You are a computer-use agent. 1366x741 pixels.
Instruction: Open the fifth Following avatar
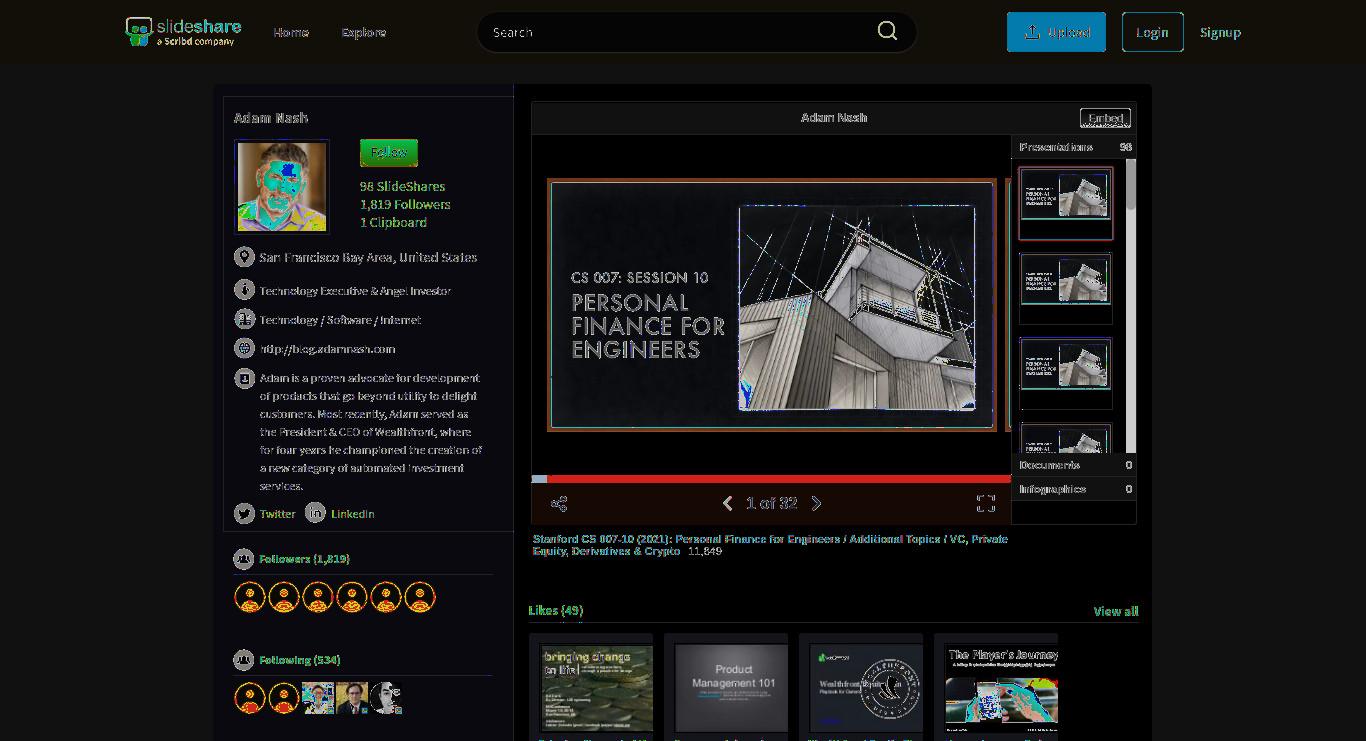(386, 698)
